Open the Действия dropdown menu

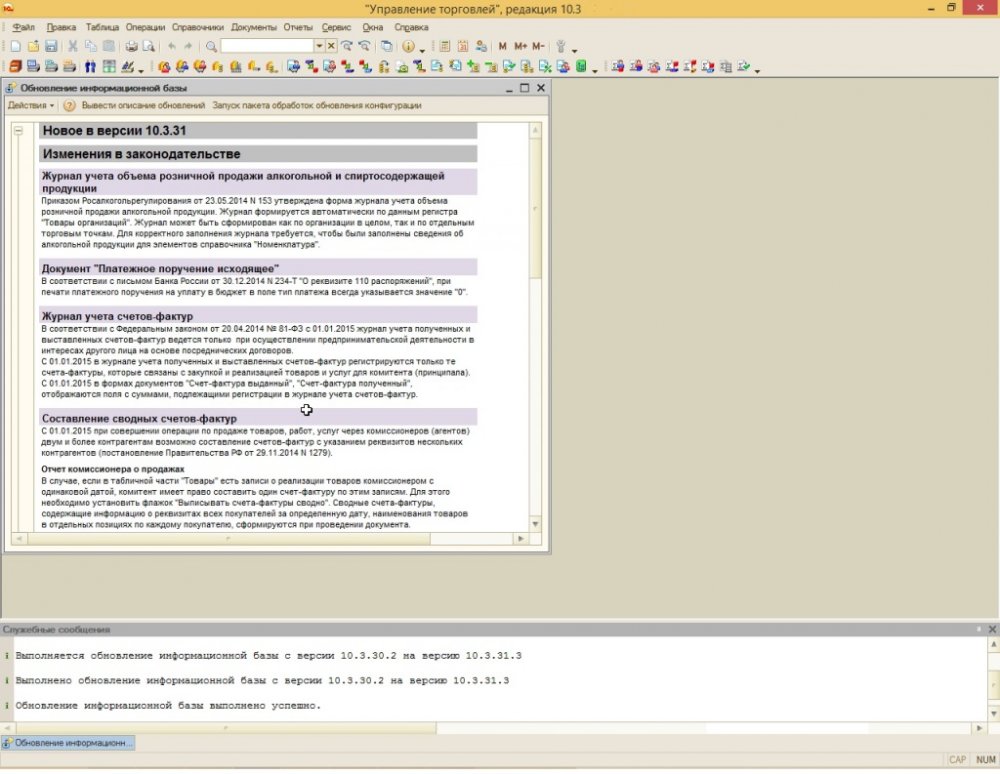pos(31,105)
